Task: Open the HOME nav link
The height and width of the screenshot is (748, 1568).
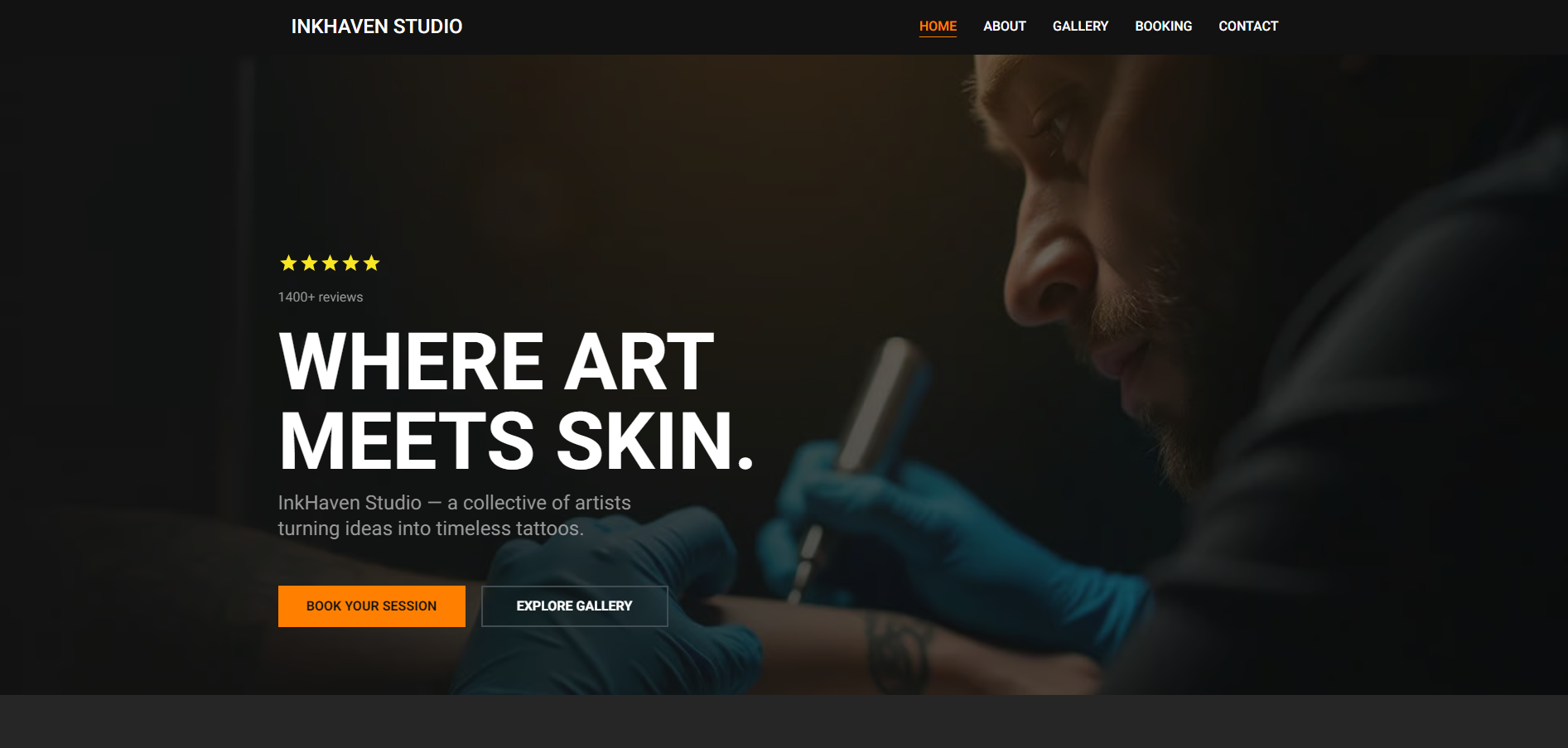Action: tap(938, 27)
